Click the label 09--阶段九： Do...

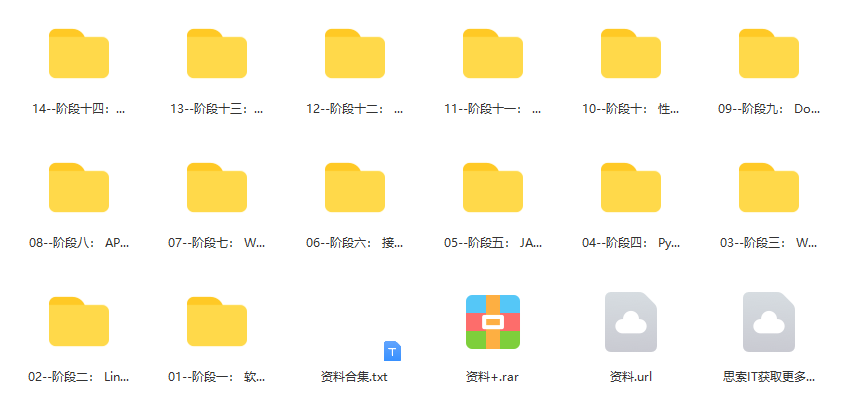coord(768,109)
